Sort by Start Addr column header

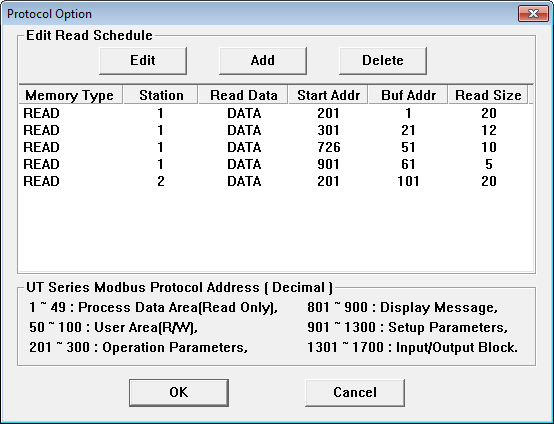[x=328, y=95]
